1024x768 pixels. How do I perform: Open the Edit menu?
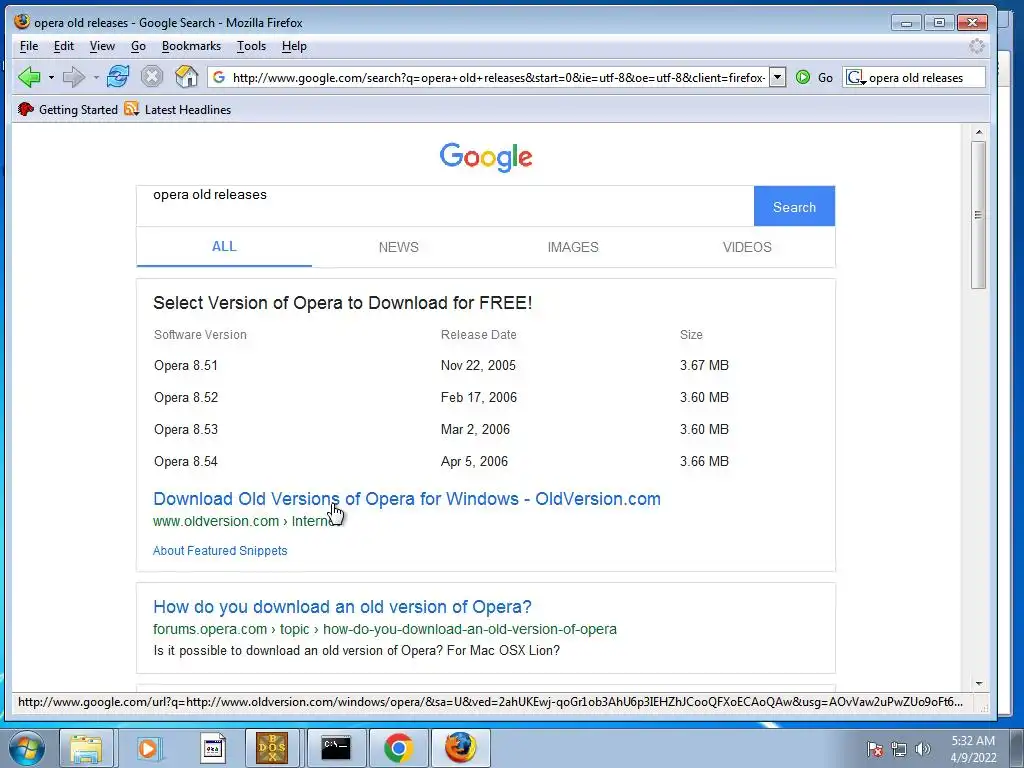(63, 46)
